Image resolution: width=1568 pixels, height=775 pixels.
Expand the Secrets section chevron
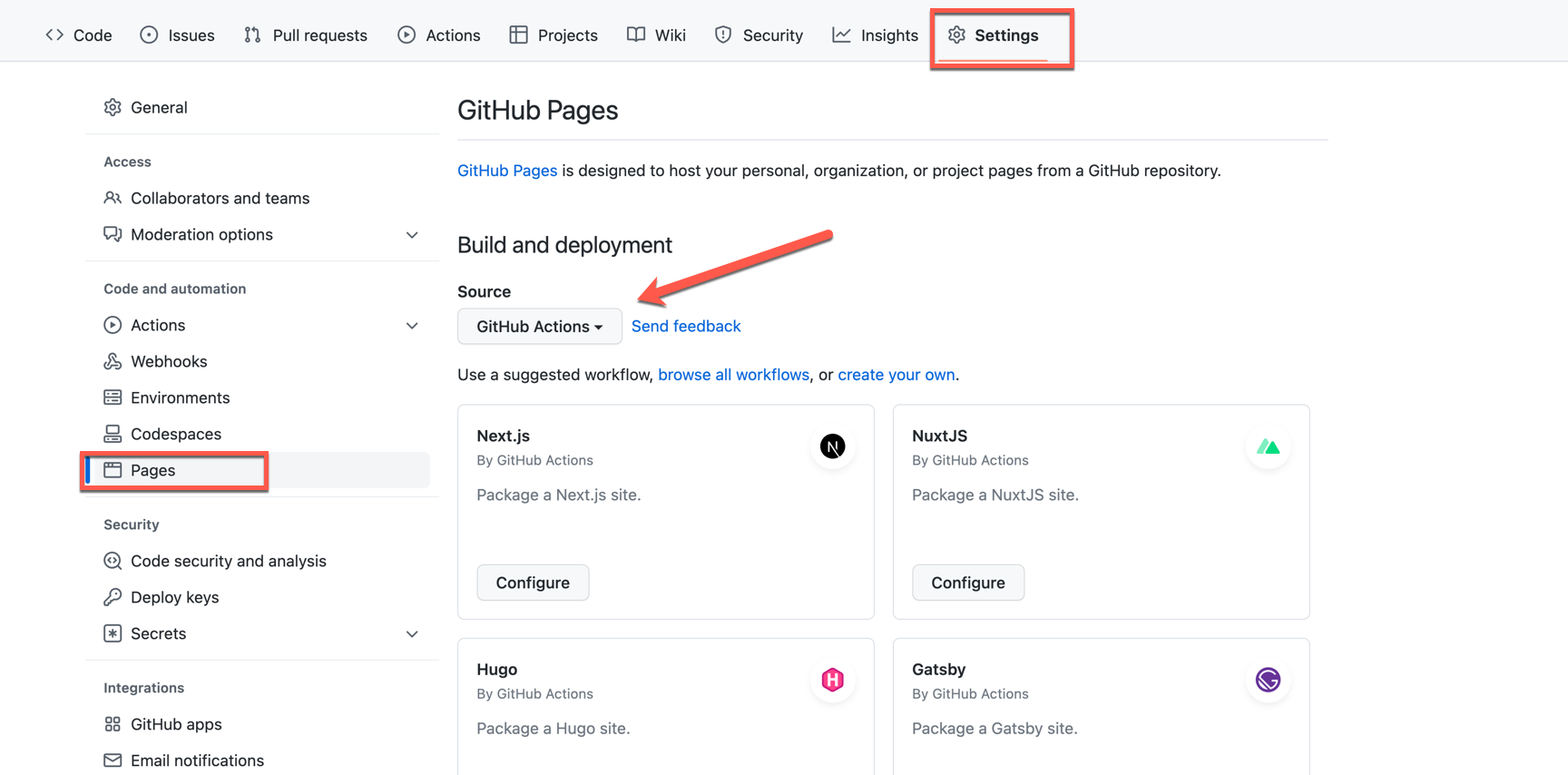point(412,634)
